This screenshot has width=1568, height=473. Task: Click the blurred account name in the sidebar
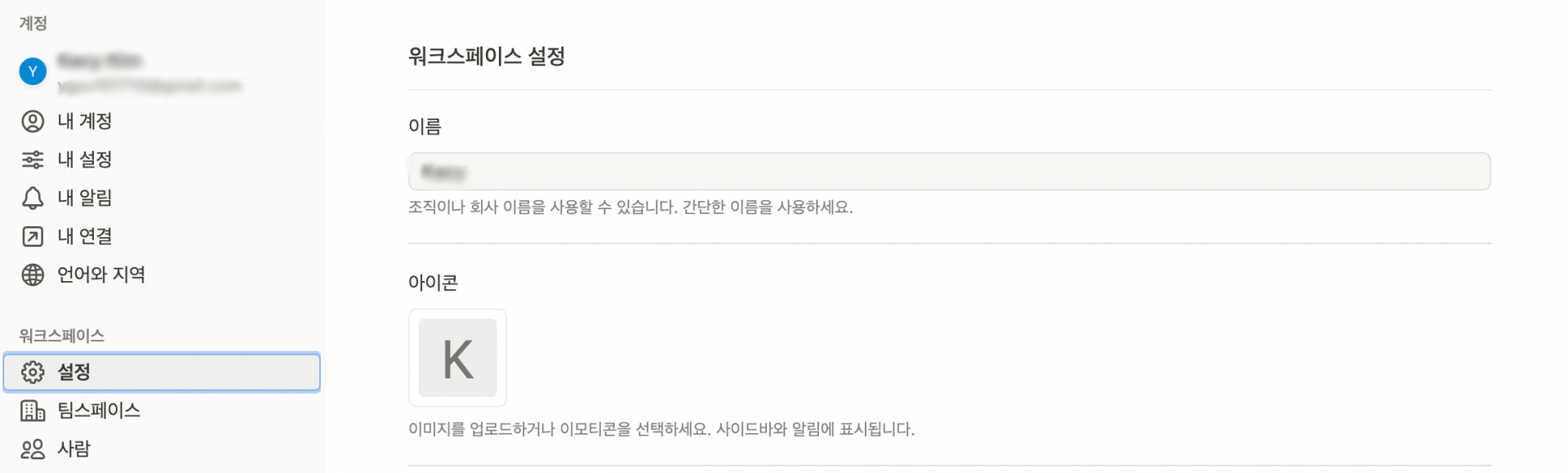tap(100, 61)
